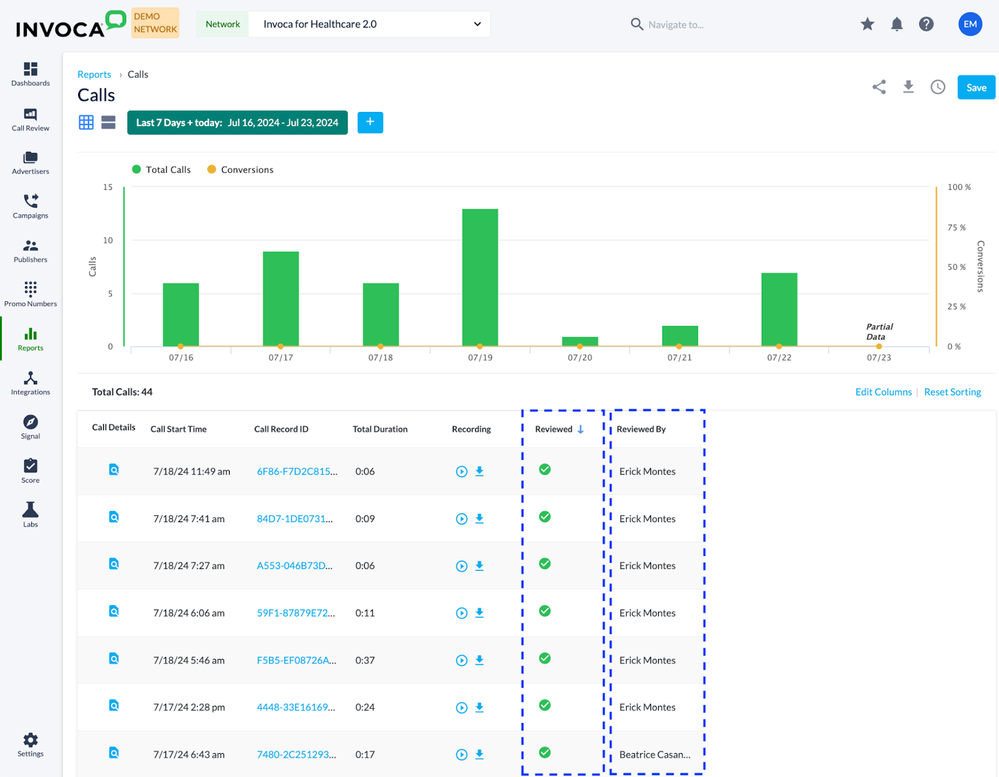Open call record A553-046B73D
Viewport: 999px width, 777px height.
pyautogui.click(x=294, y=566)
